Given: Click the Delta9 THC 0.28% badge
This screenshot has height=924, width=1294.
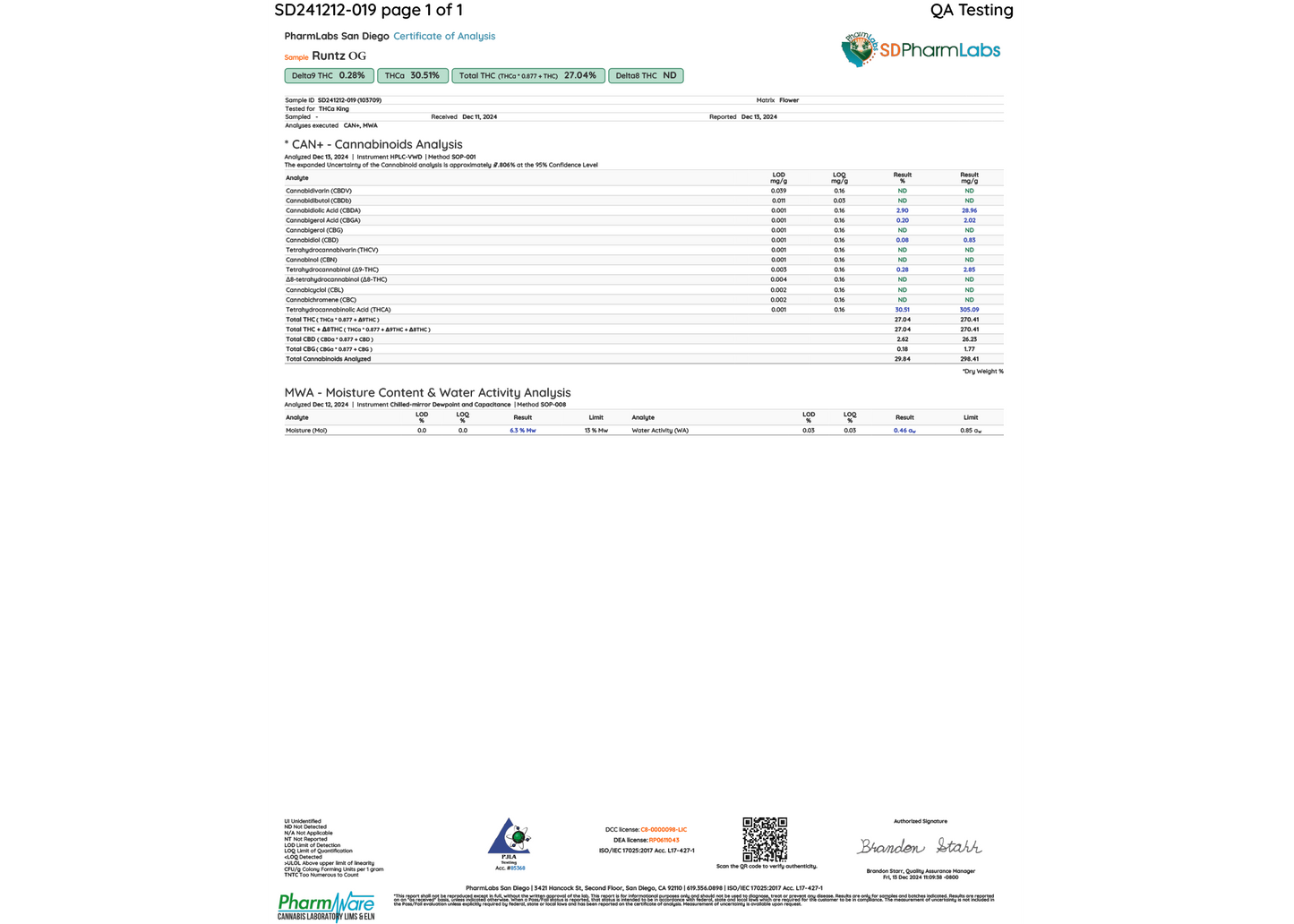Looking at the screenshot, I should click(x=329, y=76).
